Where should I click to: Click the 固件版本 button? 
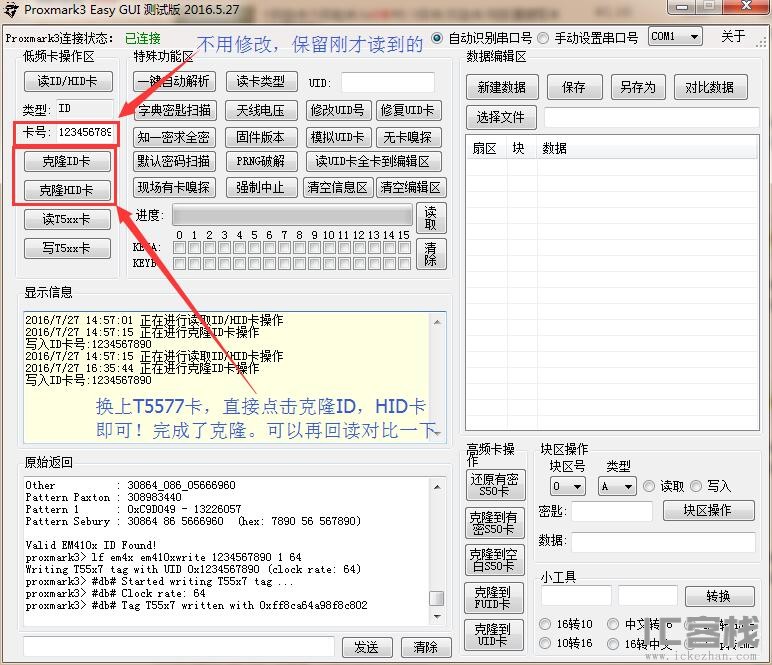point(261,137)
